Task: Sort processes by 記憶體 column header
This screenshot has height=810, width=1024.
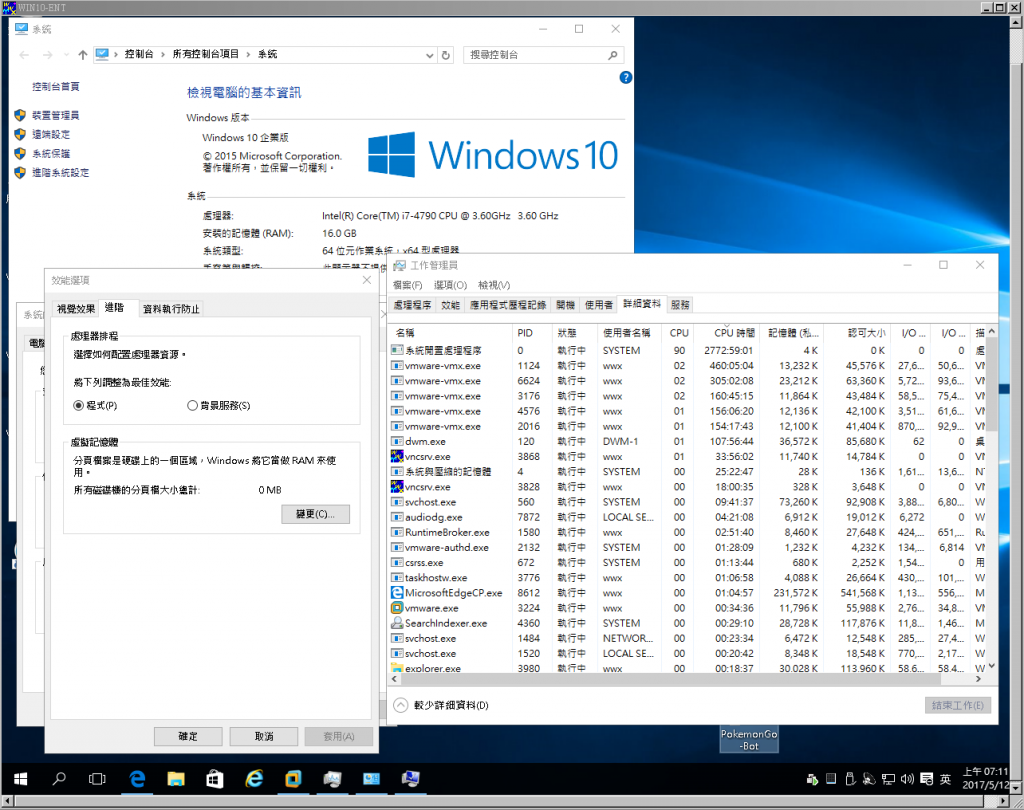Action: (x=793, y=332)
